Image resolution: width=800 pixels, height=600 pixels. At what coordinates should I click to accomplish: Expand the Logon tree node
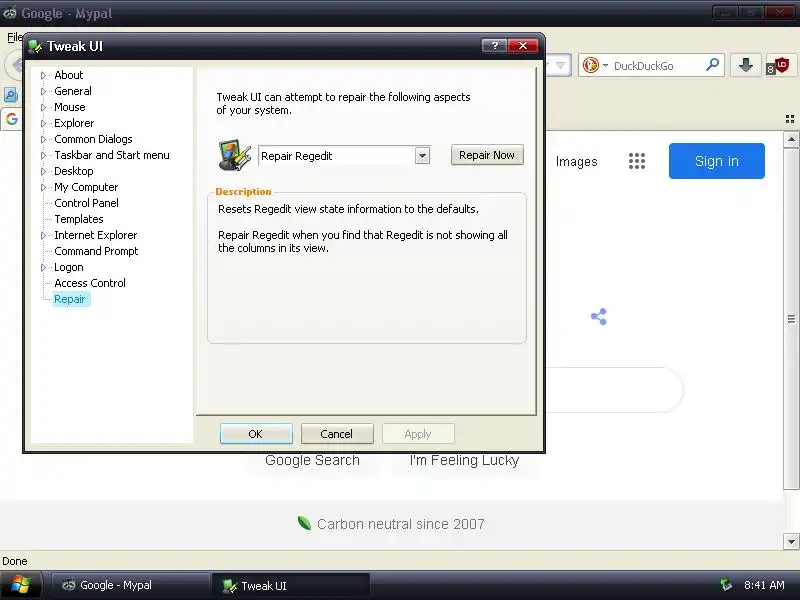(43, 267)
